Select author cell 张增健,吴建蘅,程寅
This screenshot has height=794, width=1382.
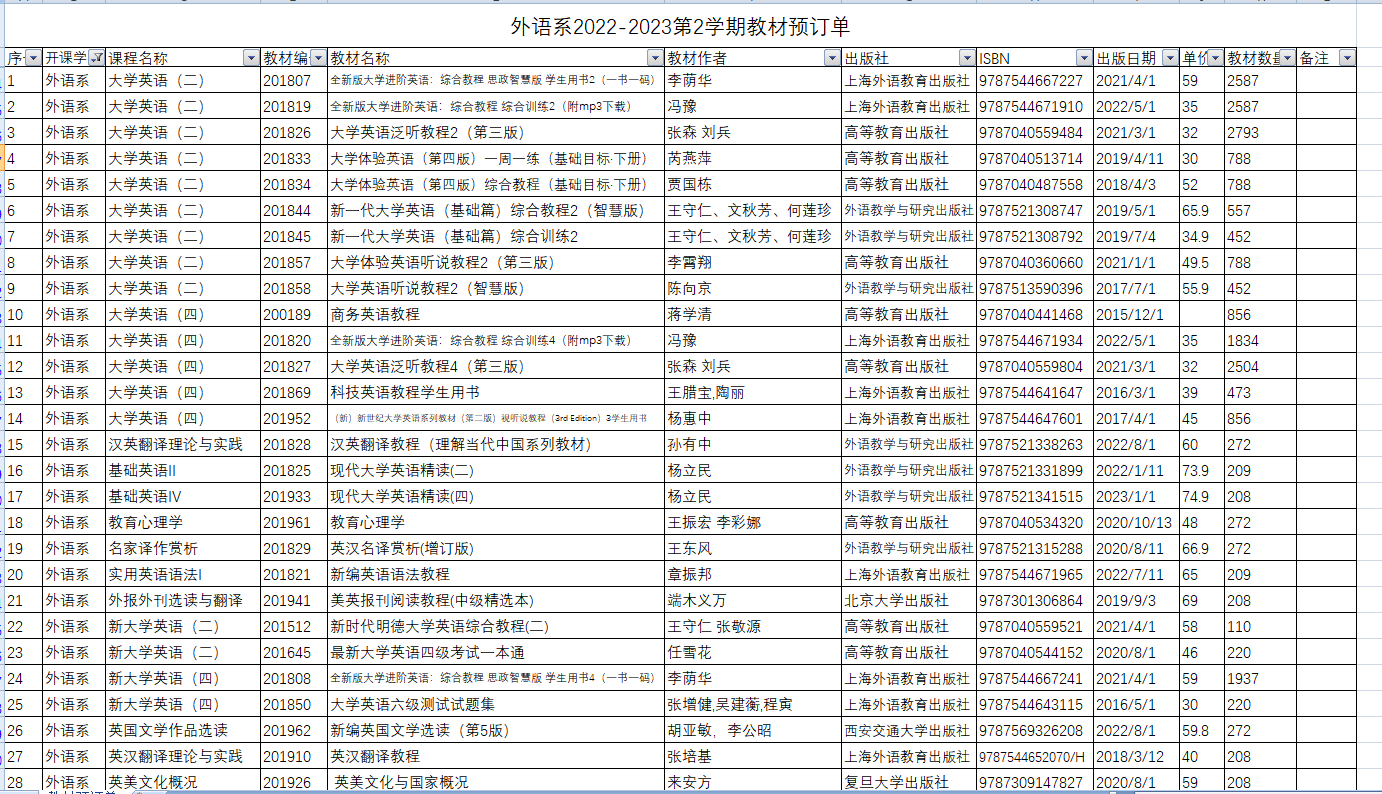coord(753,704)
